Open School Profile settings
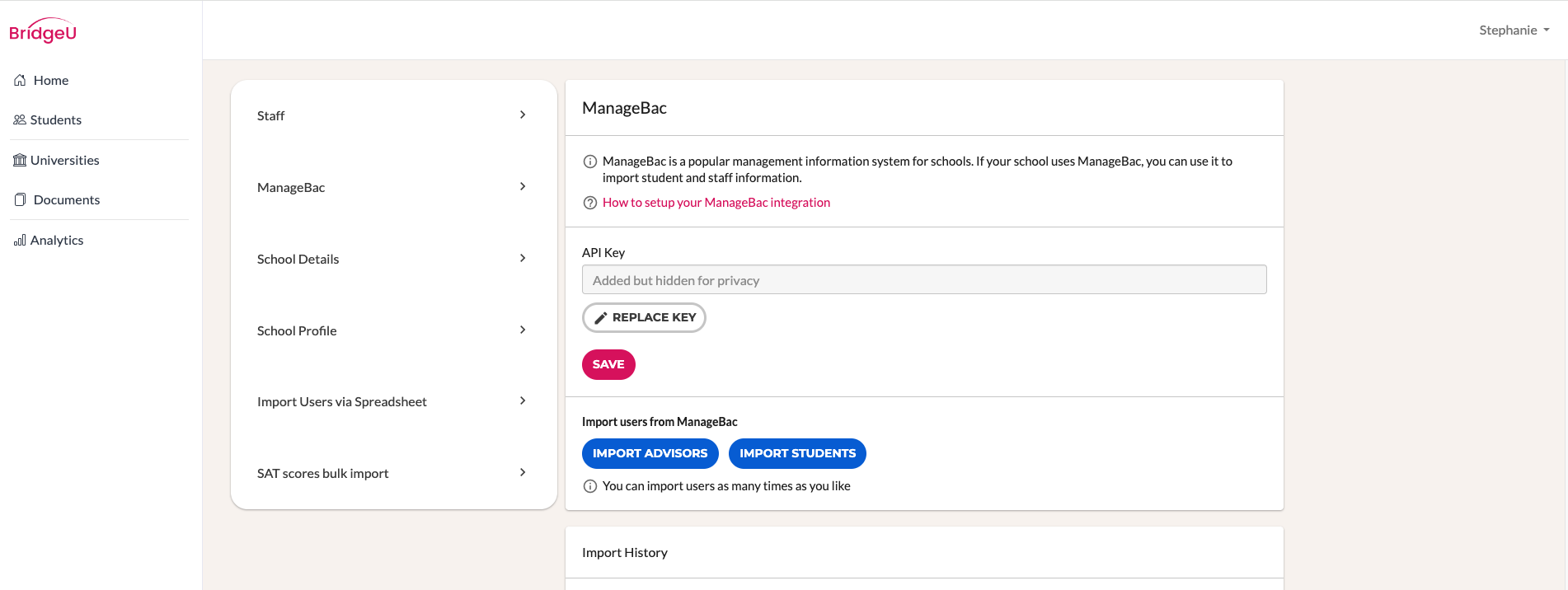The image size is (1568, 590). pos(394,330)
